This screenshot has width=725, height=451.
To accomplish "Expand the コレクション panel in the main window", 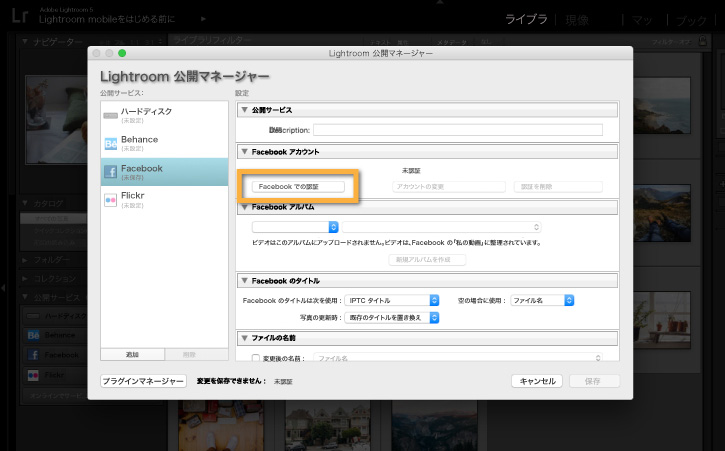I will point(25,278).
